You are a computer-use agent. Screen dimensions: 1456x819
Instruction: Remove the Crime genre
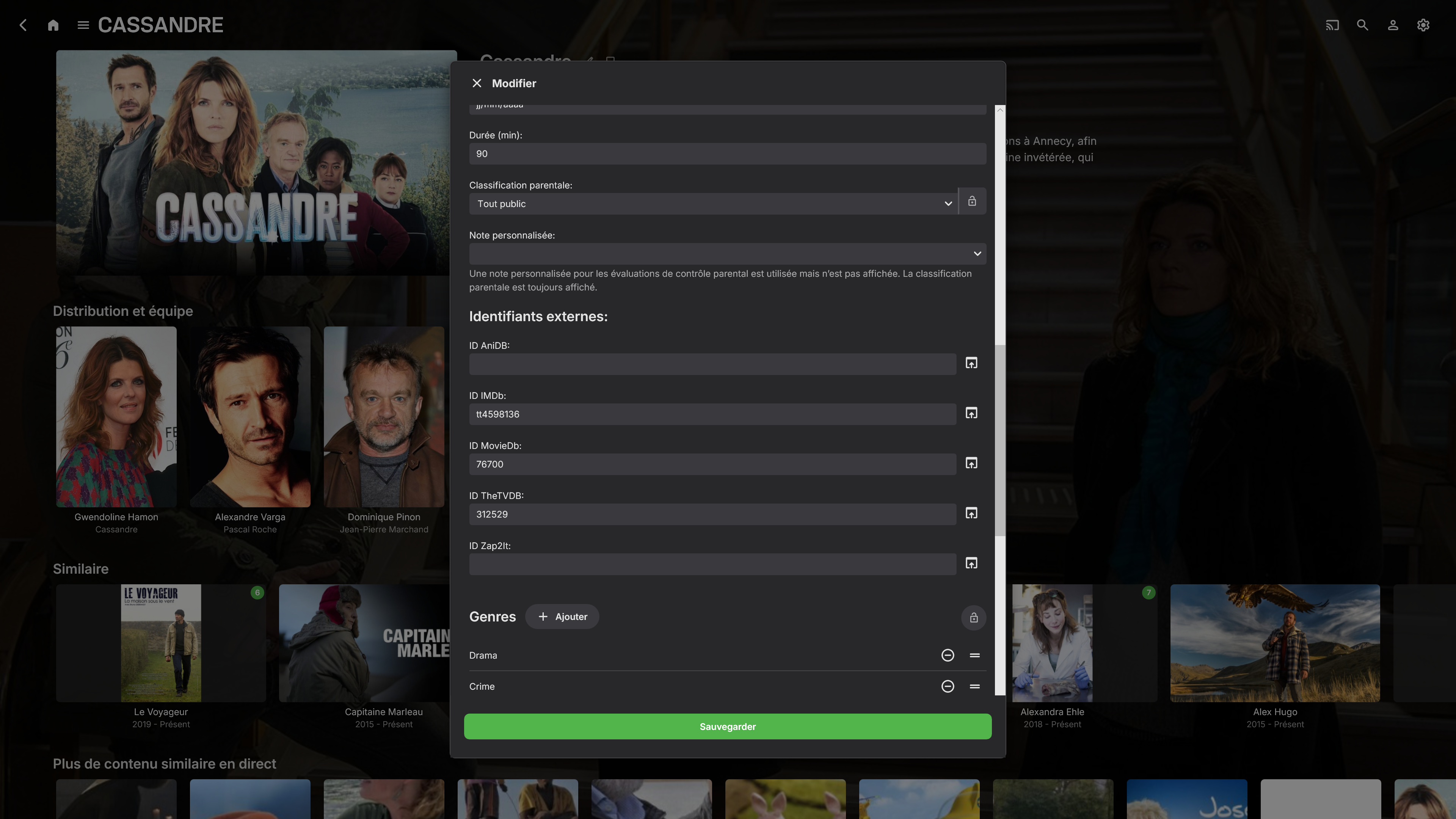[947, 686]
